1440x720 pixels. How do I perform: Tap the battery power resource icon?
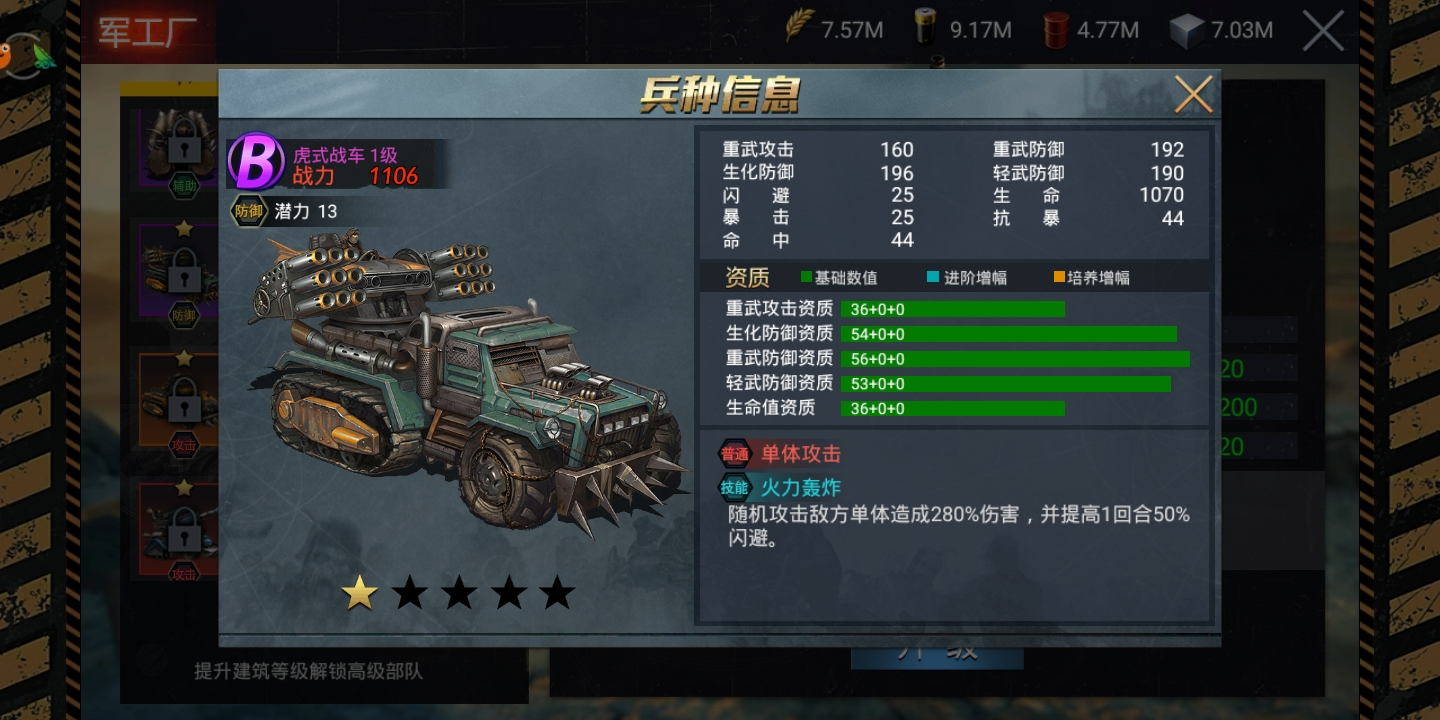click(925, 28)
